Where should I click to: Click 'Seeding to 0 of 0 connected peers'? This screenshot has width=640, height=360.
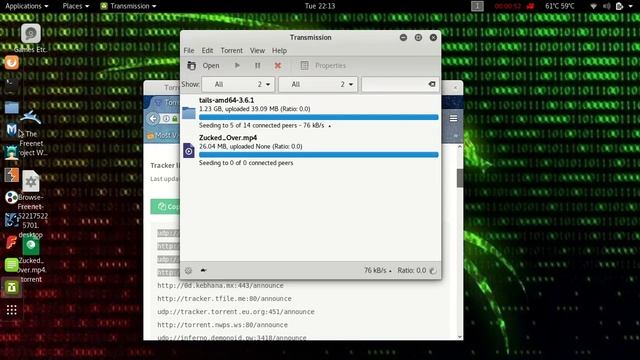click(246, 163)
